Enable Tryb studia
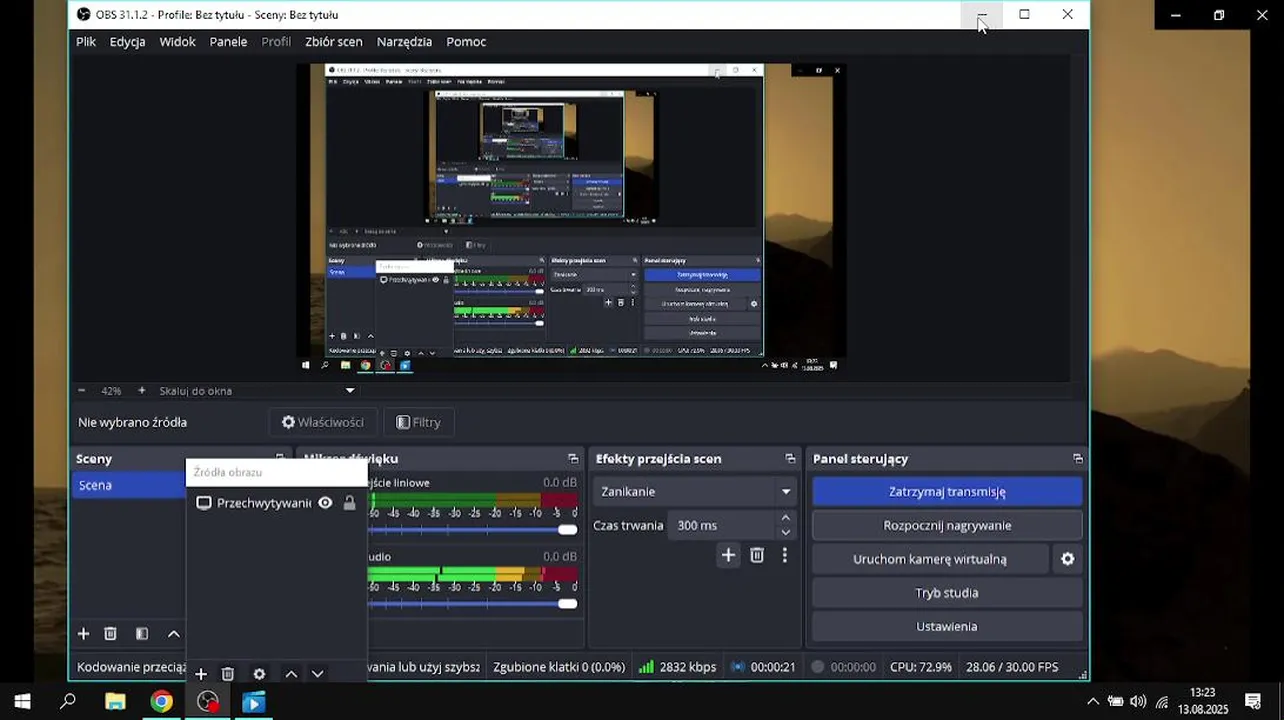Viewport: 1284px width, 720px height. (x=947, y=593)
